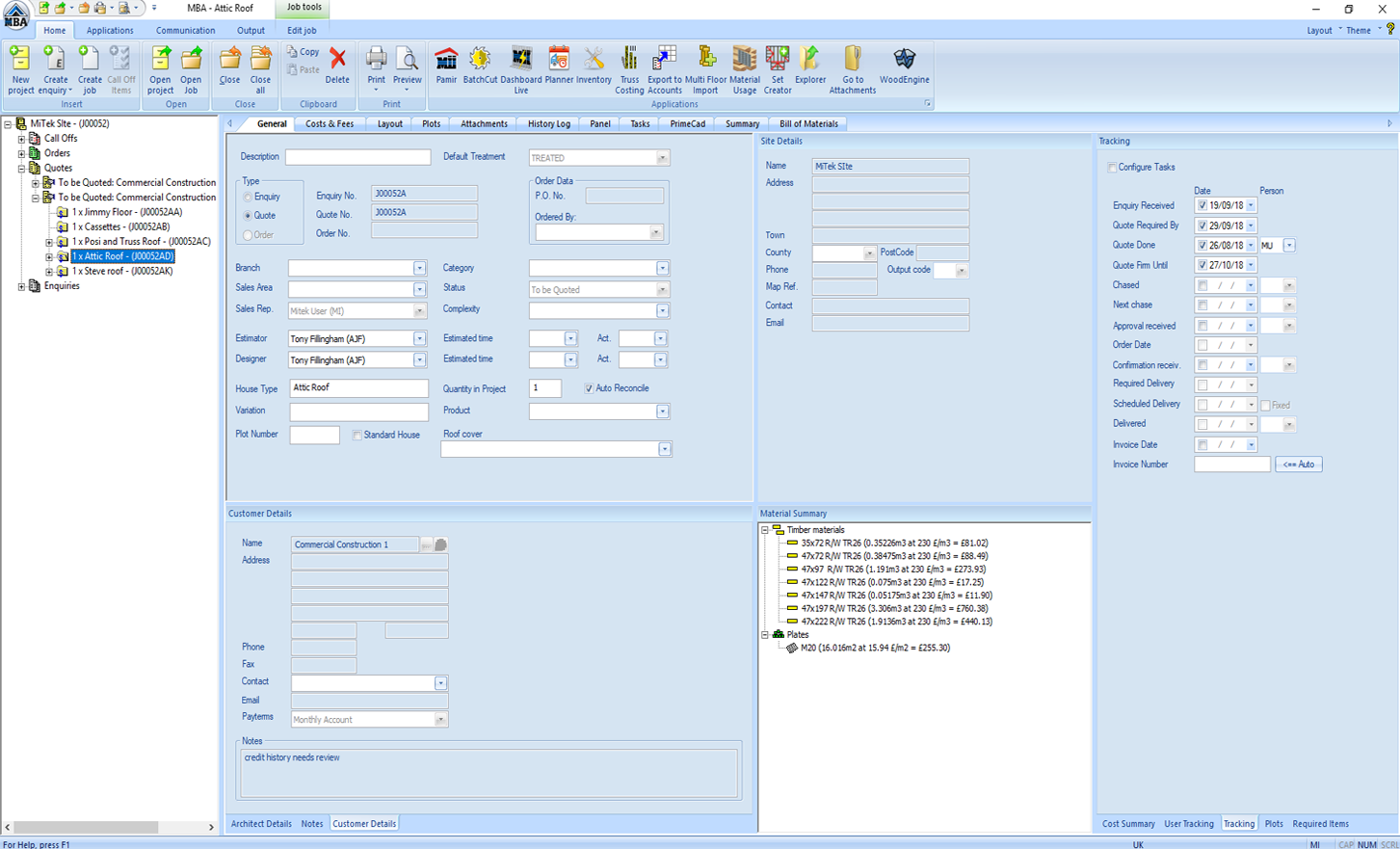Select 1 x Steve roof job
Image resolution: width=1400 pixels, height=849 pixels.
(x=122, y=272)
